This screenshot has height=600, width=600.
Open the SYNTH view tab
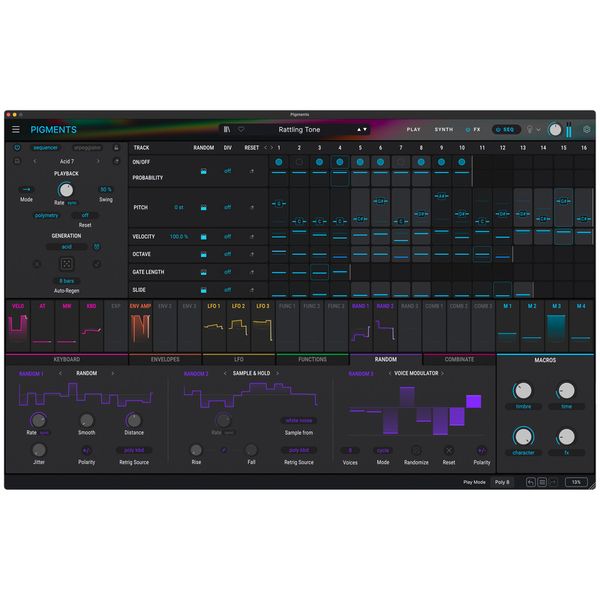[x=443, y=130]
